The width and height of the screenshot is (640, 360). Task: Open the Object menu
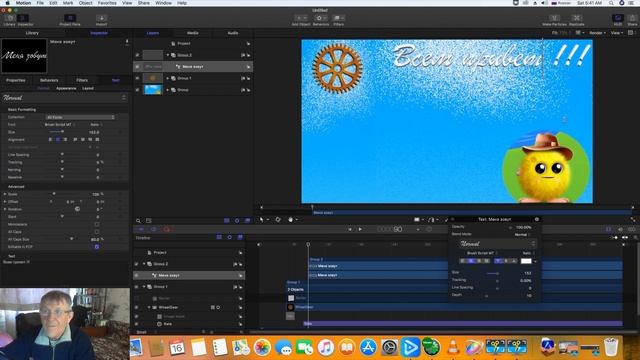[x=85, y=3]
